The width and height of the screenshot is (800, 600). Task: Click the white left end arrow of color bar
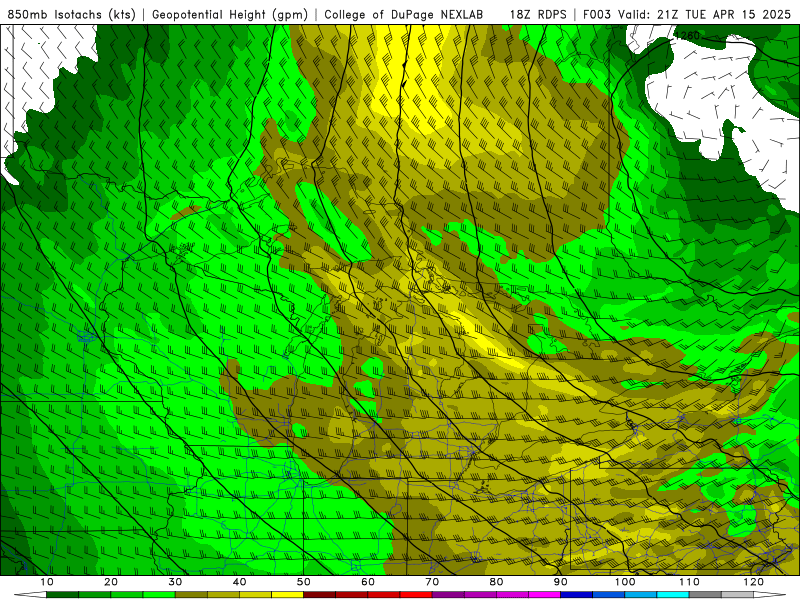click(x=30, y=595)
